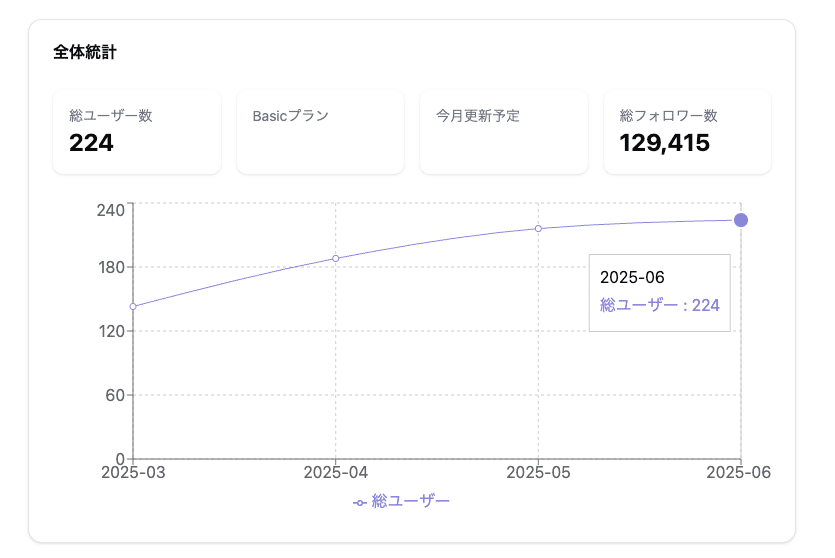Click the 2025-04 x-axis label
Screen dimensions: 835x558
(x=336, y=472)
